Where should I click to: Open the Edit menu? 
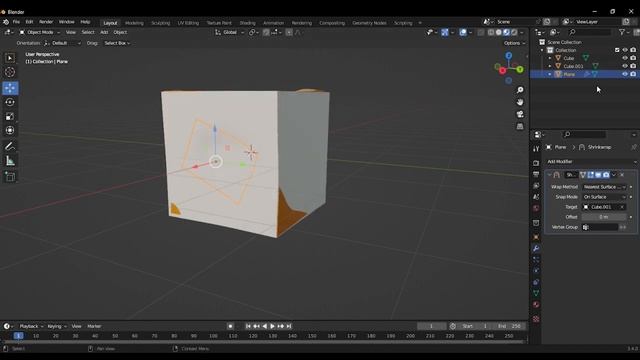coord(29,22)
